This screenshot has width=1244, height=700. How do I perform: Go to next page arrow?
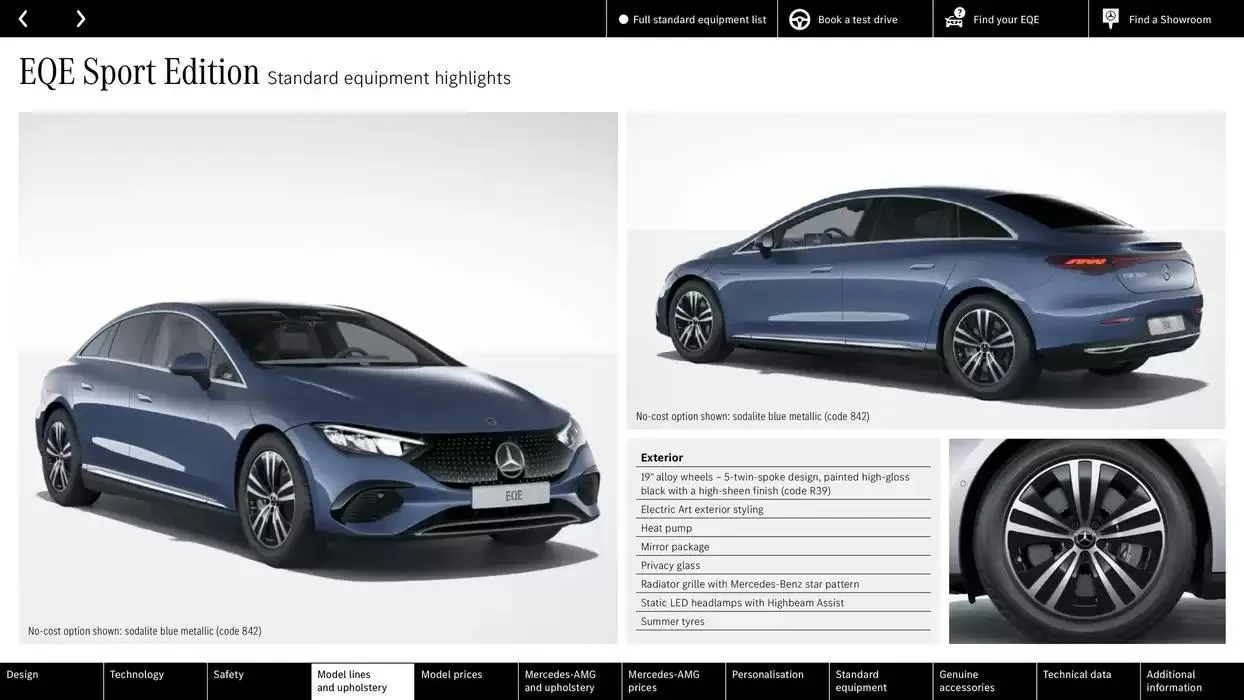pyautogui.click(x=81, y=19)
